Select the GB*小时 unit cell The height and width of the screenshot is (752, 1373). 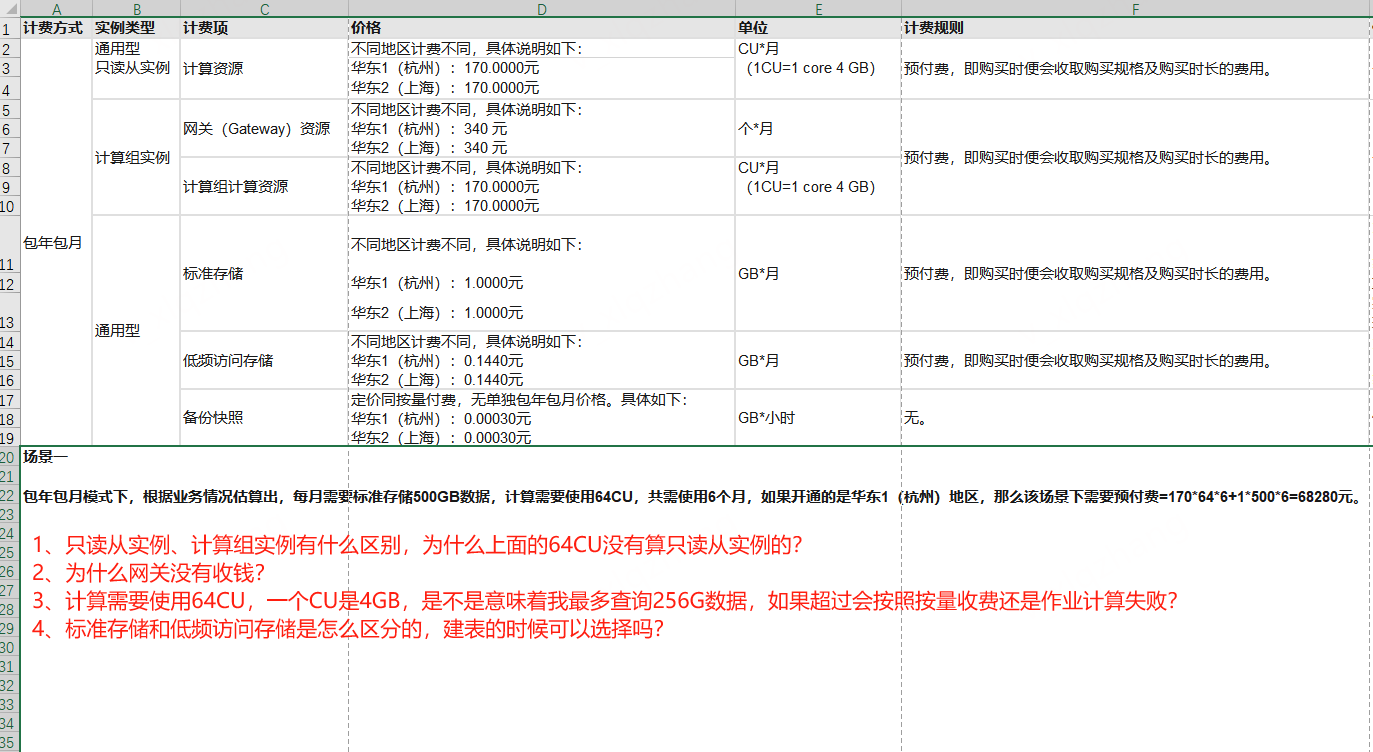(817, 417)
